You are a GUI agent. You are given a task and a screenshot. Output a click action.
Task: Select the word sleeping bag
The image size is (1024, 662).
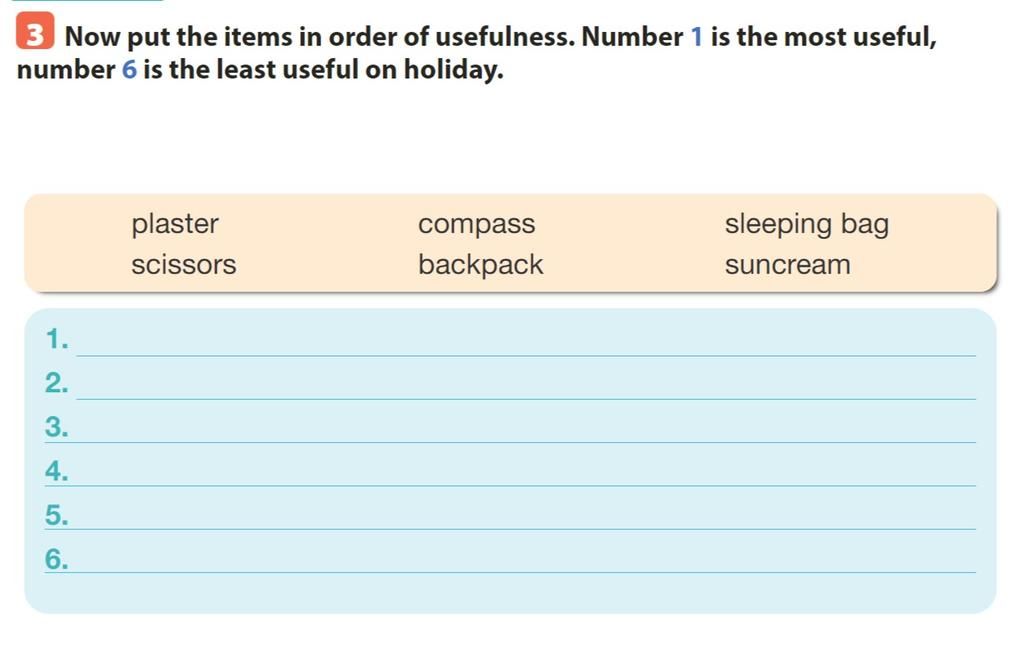coord(807,225)
